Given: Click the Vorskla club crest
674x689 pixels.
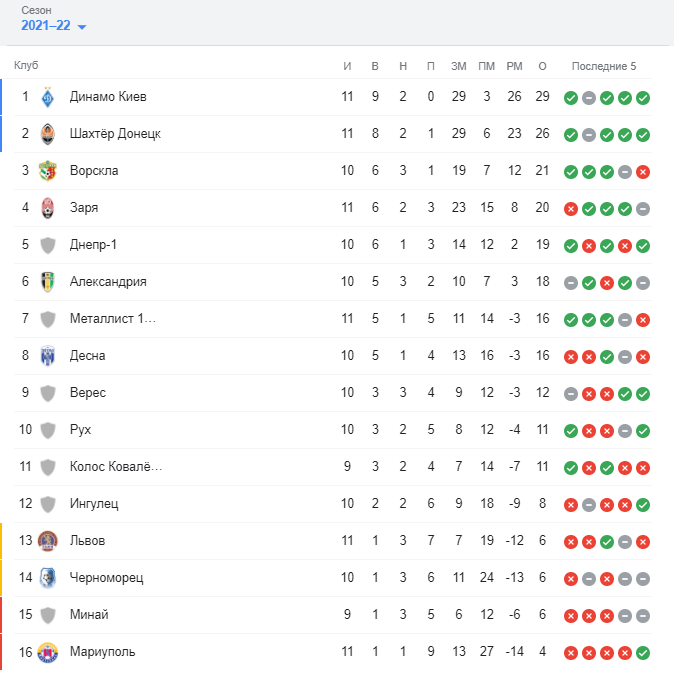Looking at the screenshot, I should click(48, 171).
